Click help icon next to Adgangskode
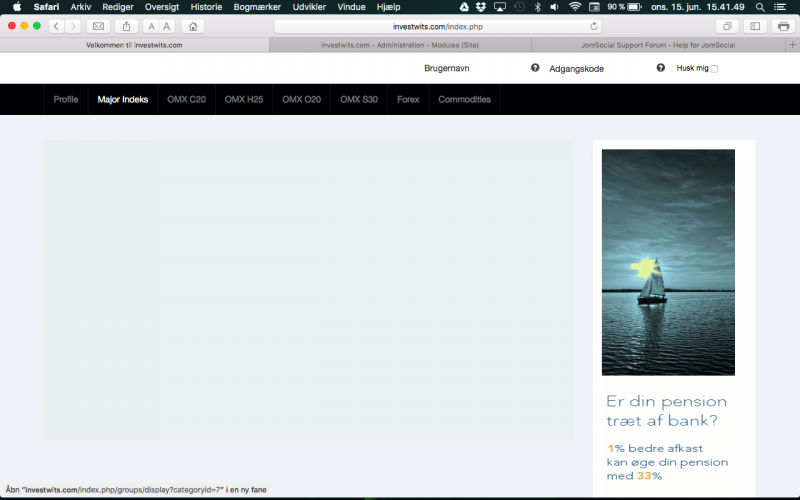The image size is (800, 500). pyautogui.click(x=660, y=68)
